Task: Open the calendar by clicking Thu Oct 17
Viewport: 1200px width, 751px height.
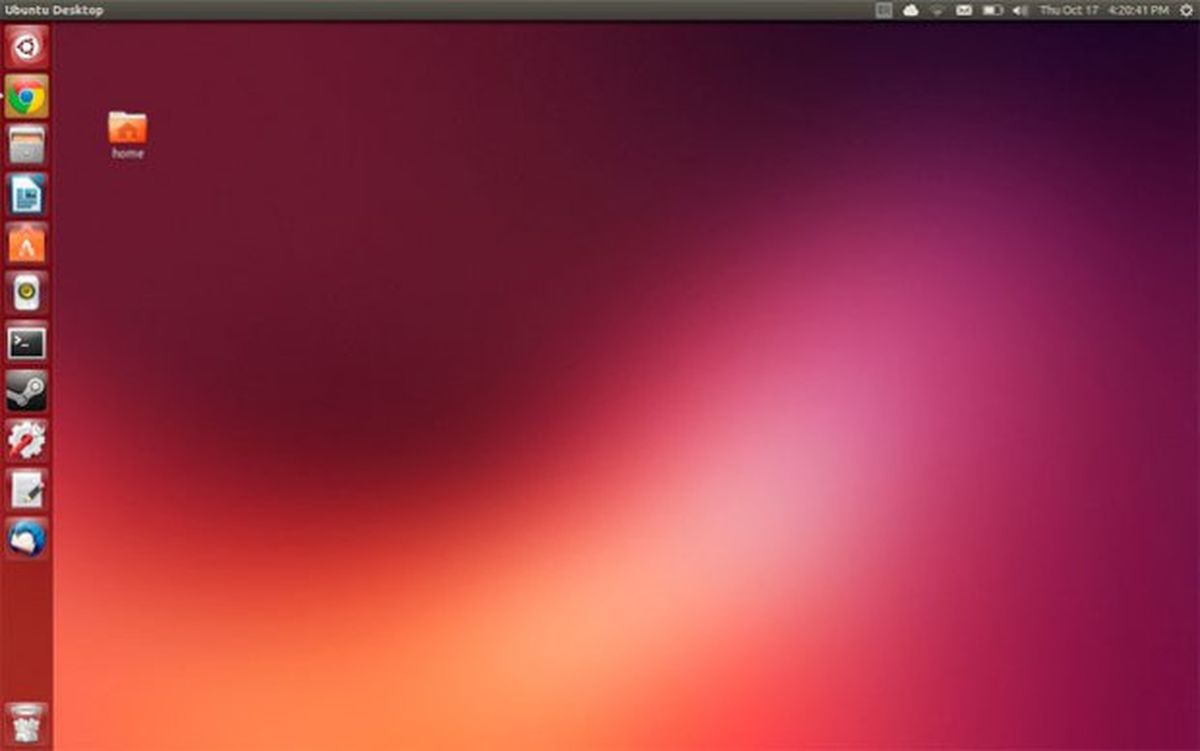Action: [1070, 10]
